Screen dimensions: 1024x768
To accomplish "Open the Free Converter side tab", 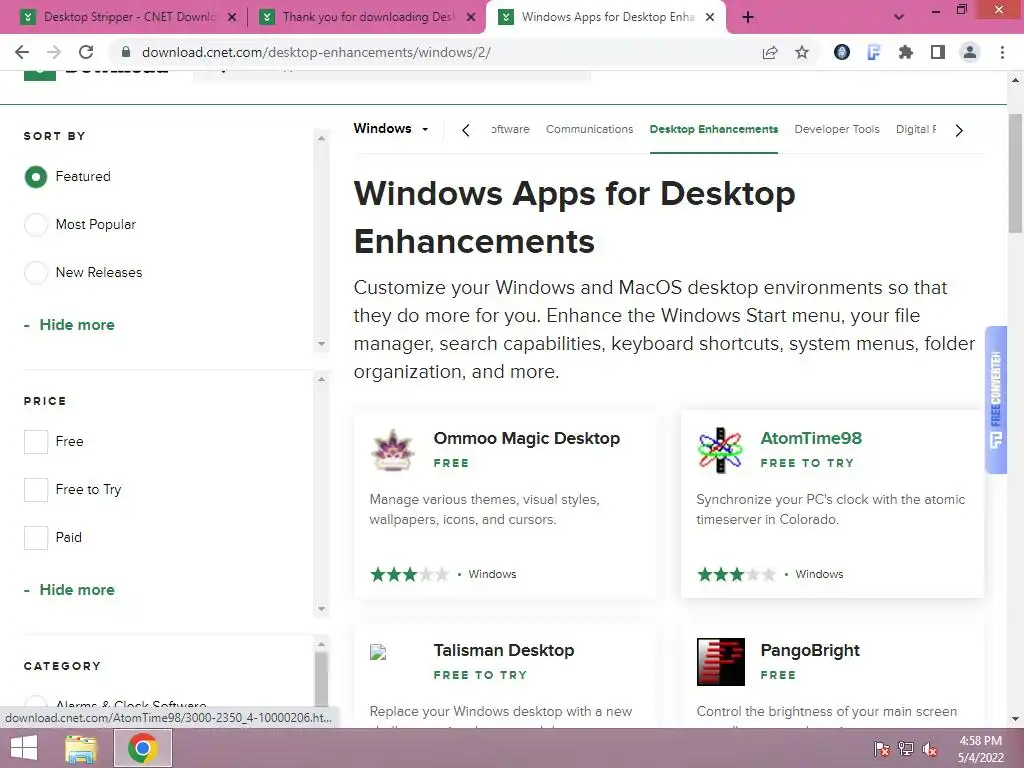I will tap(995, 400).
